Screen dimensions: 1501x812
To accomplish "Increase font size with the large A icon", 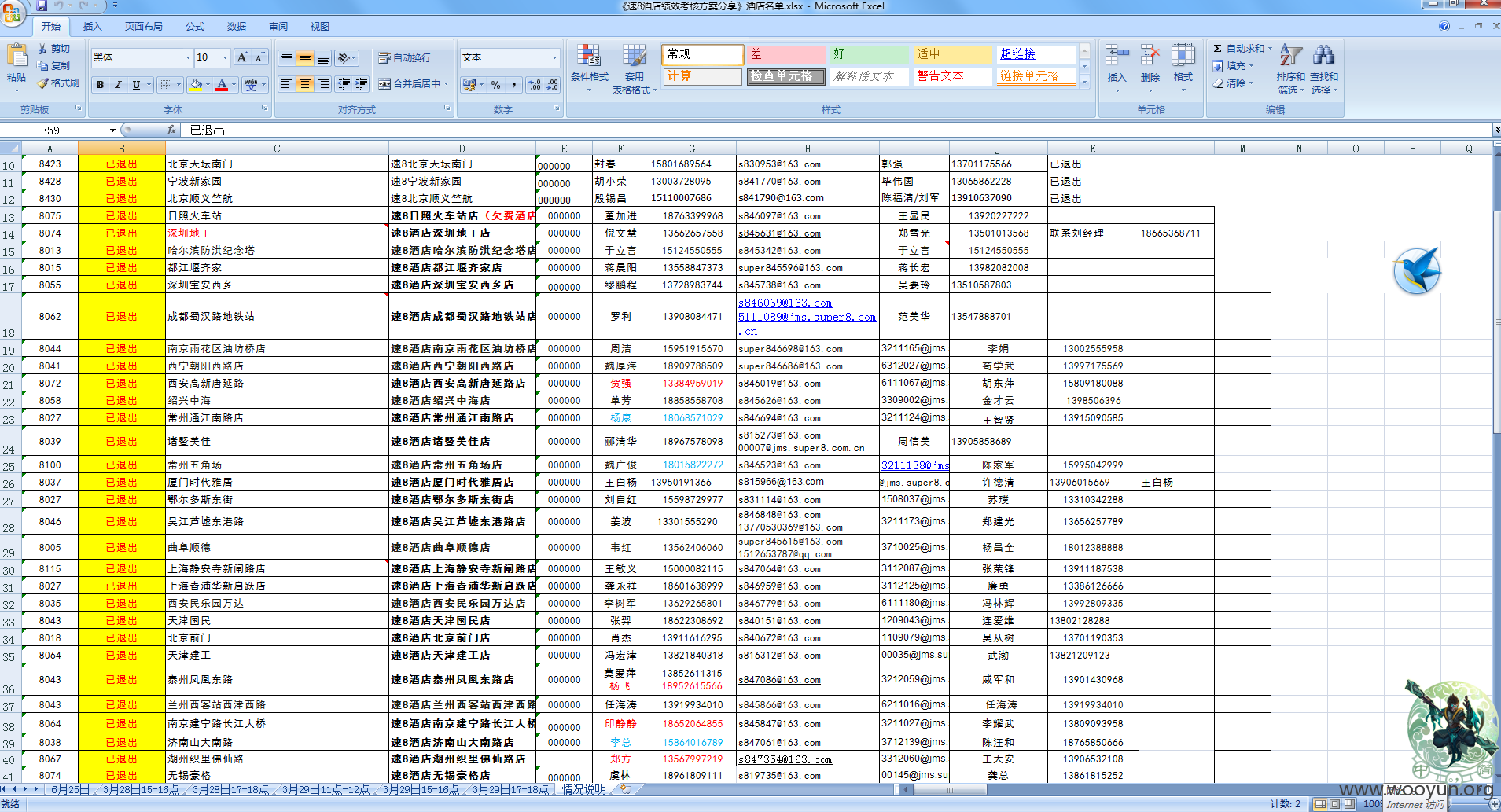I will [243, 57].
